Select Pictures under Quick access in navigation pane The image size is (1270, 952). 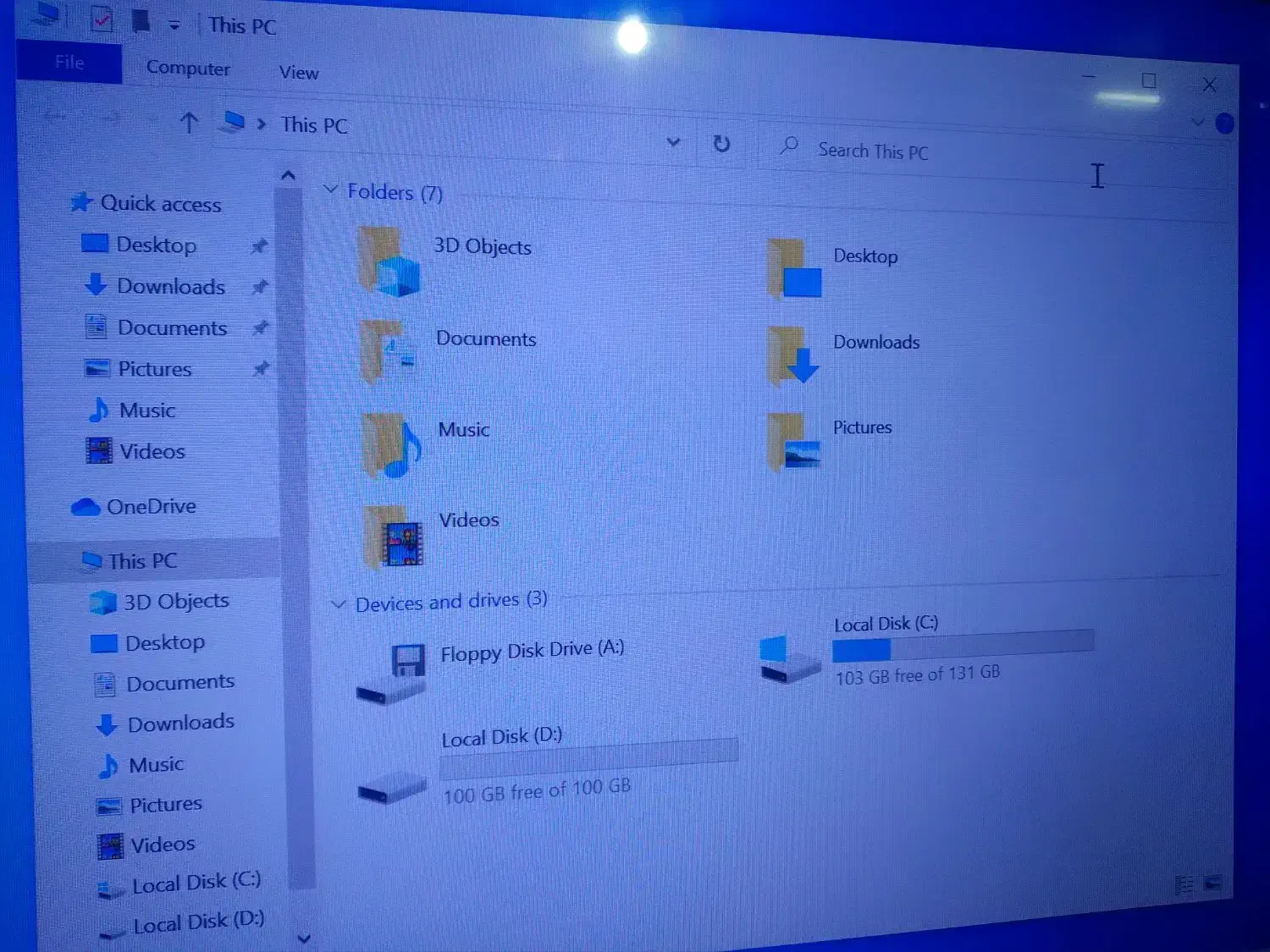(x=155, y=369)
